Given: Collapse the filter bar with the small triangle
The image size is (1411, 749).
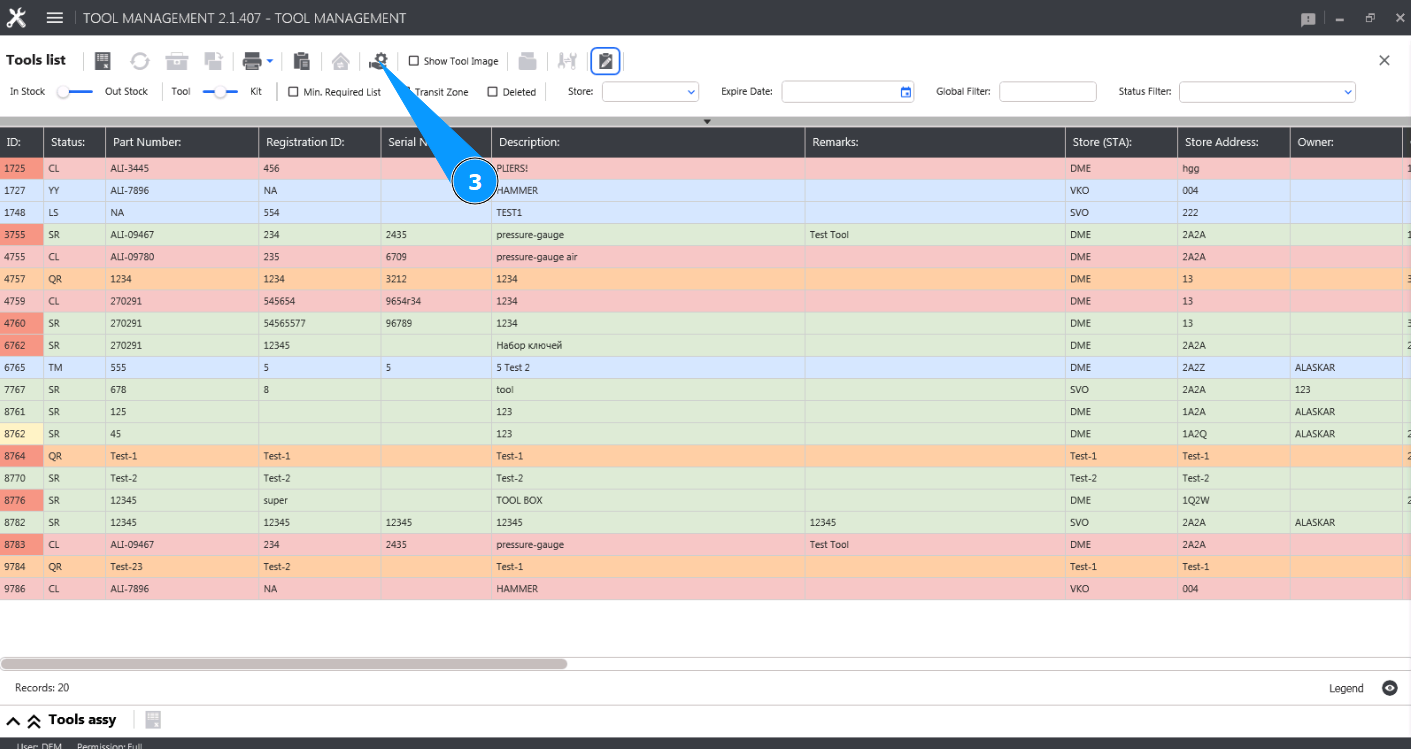Looking at the screenshot, I should (x=707, y=121).
